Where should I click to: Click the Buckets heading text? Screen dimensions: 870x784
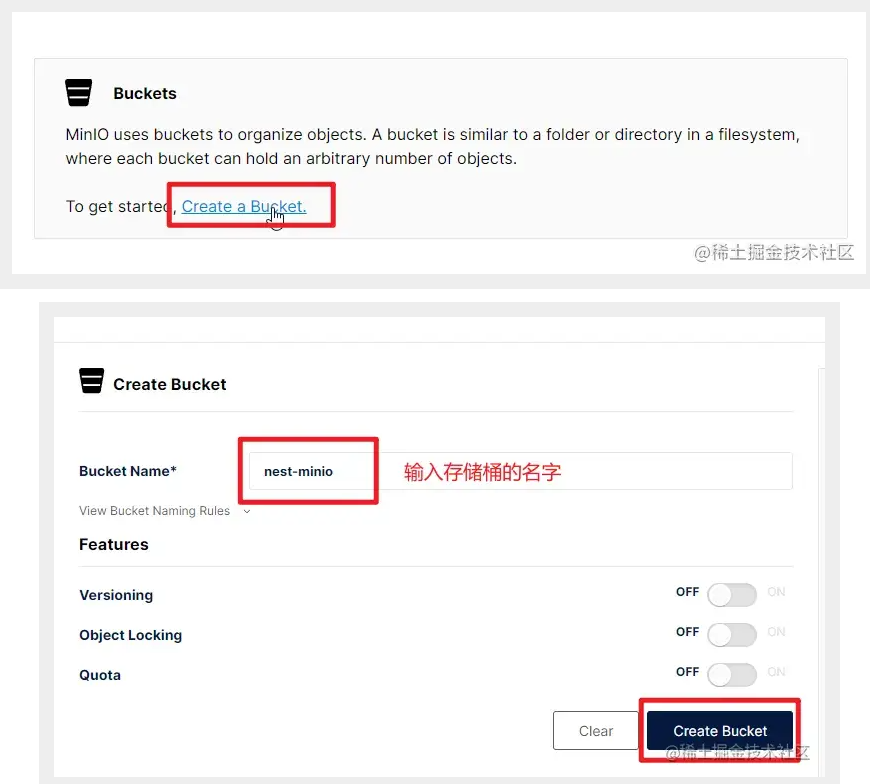[145, 93]
